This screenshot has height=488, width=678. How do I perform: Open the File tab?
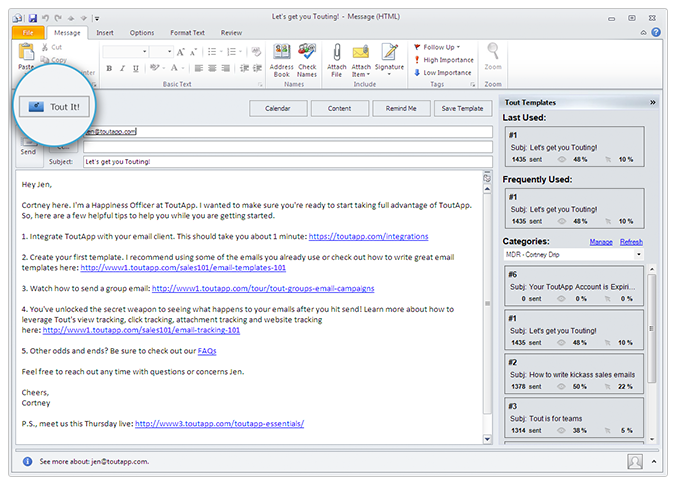[28, 33]
